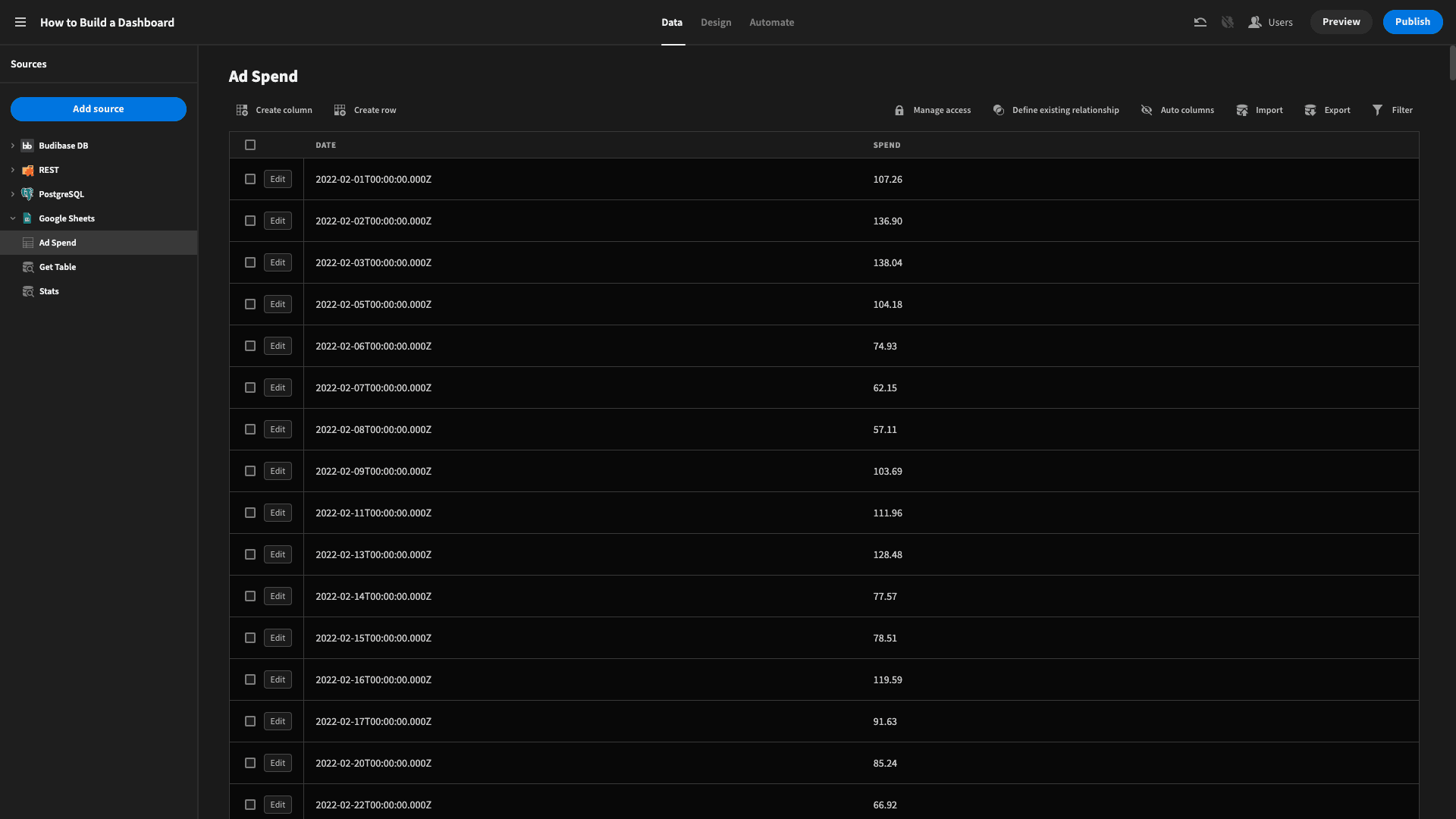Click the Add source button
The height and width of the screenshot is (819, 1456).
[99, 109]
